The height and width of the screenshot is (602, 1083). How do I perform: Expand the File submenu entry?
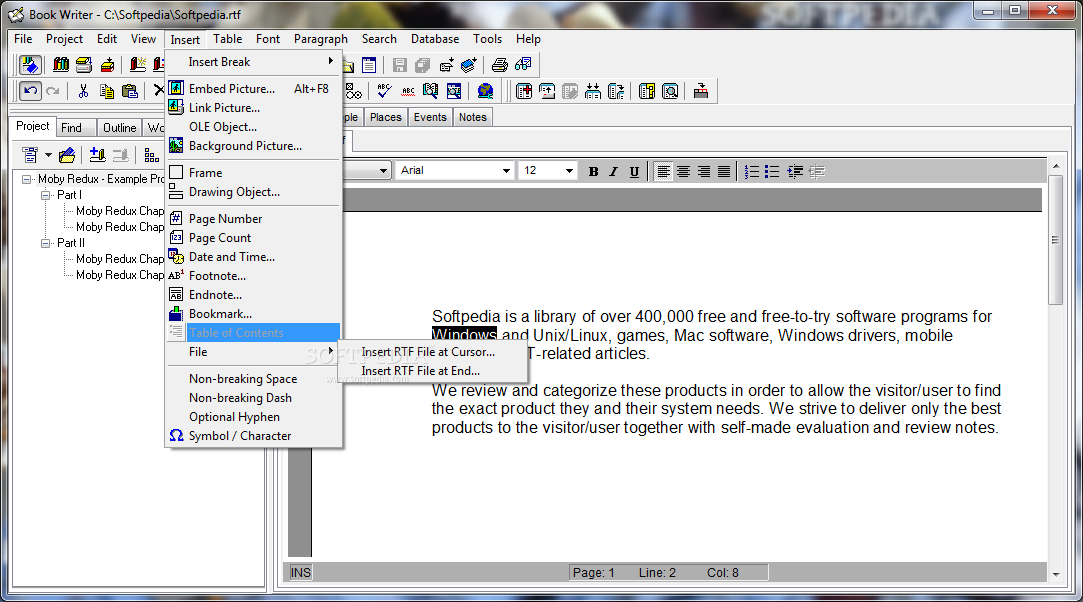253,352
